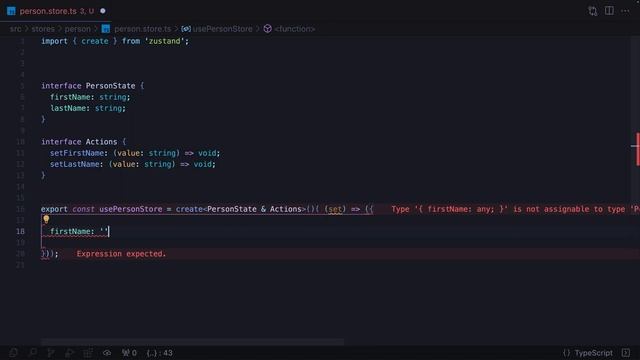Click firstName on line 18
This screenshot has width=640, height=360.
coord(70,231)
